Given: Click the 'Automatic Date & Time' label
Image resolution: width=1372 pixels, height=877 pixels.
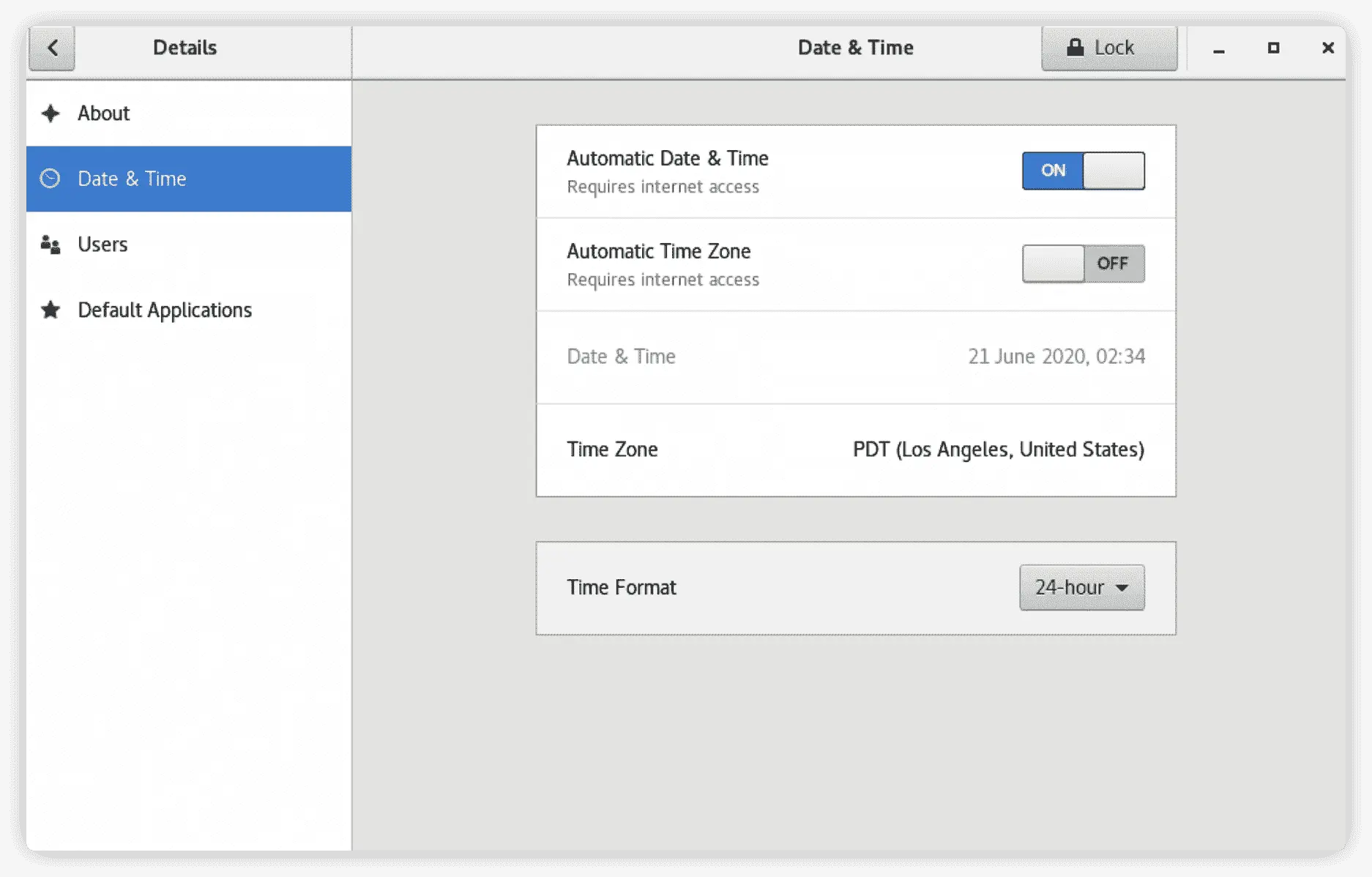Looking at the screenshot, I should [x=667, y=158].
